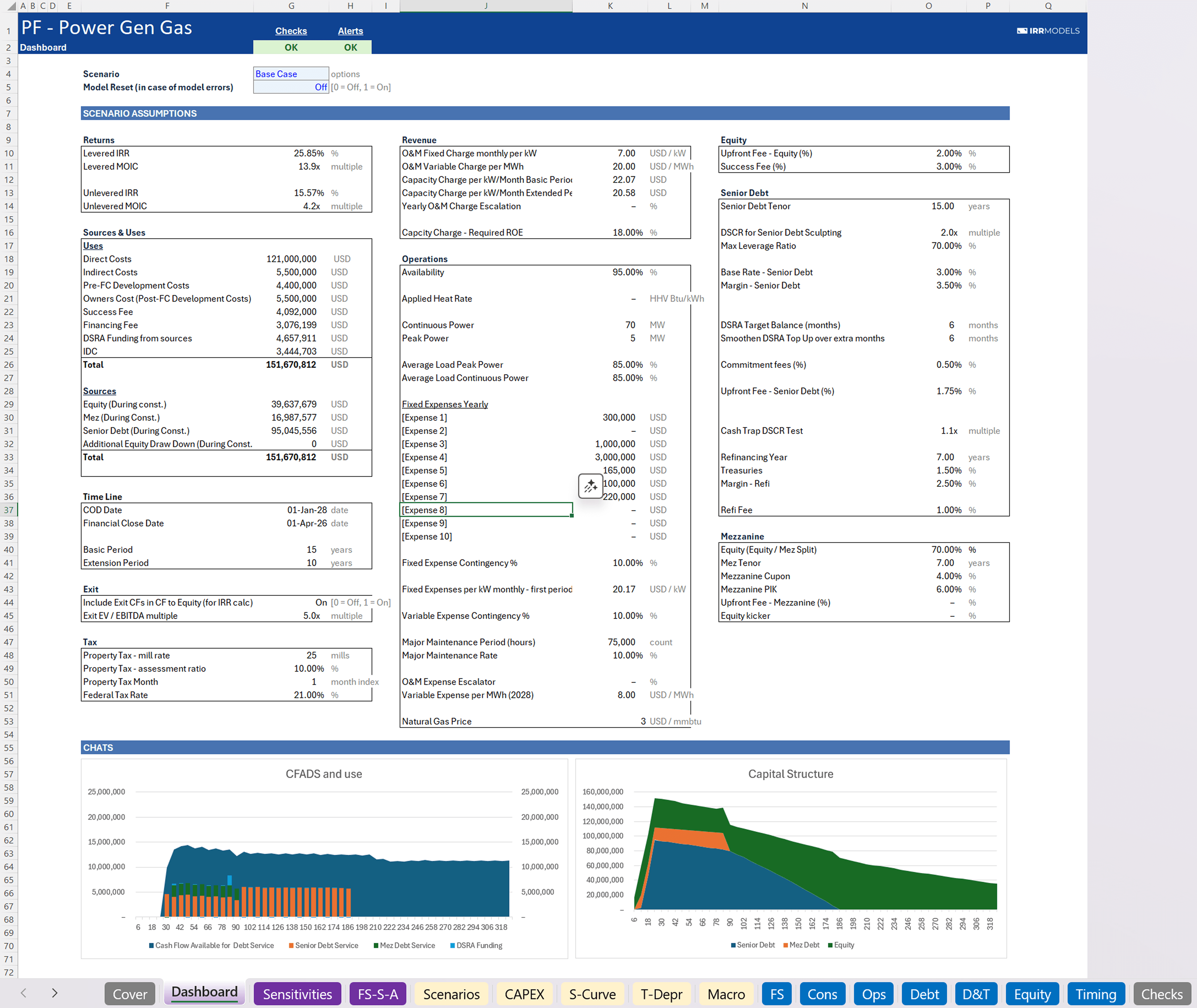This screenshot has height=1008, width=1197.
Task: Click the green Checks OK status cell
Action: tap(291, 47)
